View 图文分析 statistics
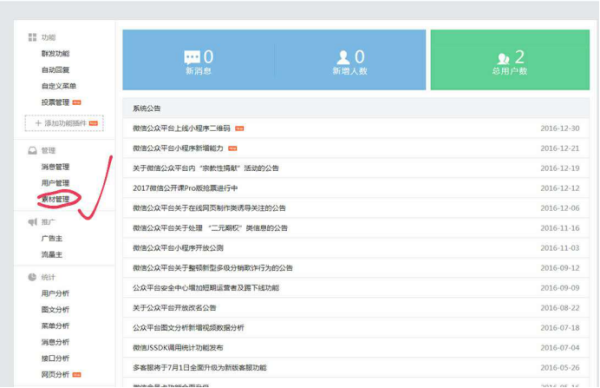 point(55,310)
